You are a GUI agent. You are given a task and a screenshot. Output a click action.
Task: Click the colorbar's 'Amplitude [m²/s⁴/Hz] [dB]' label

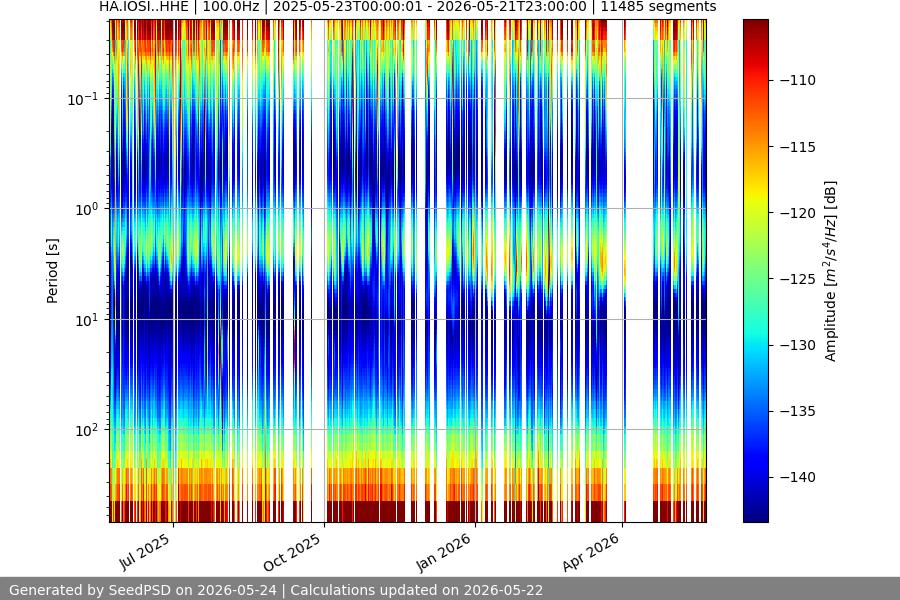(831, 271)
